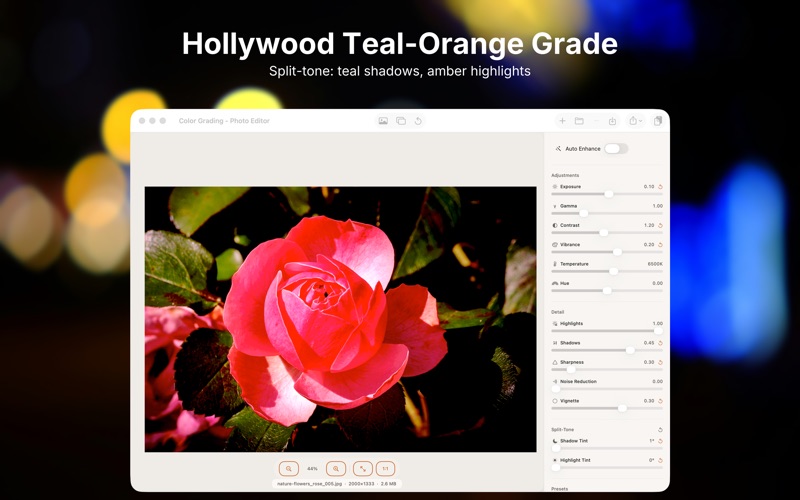Click the 1:1 actual size button
The width and height of the screenshot is (800, 500).
(x=385, y=468)
